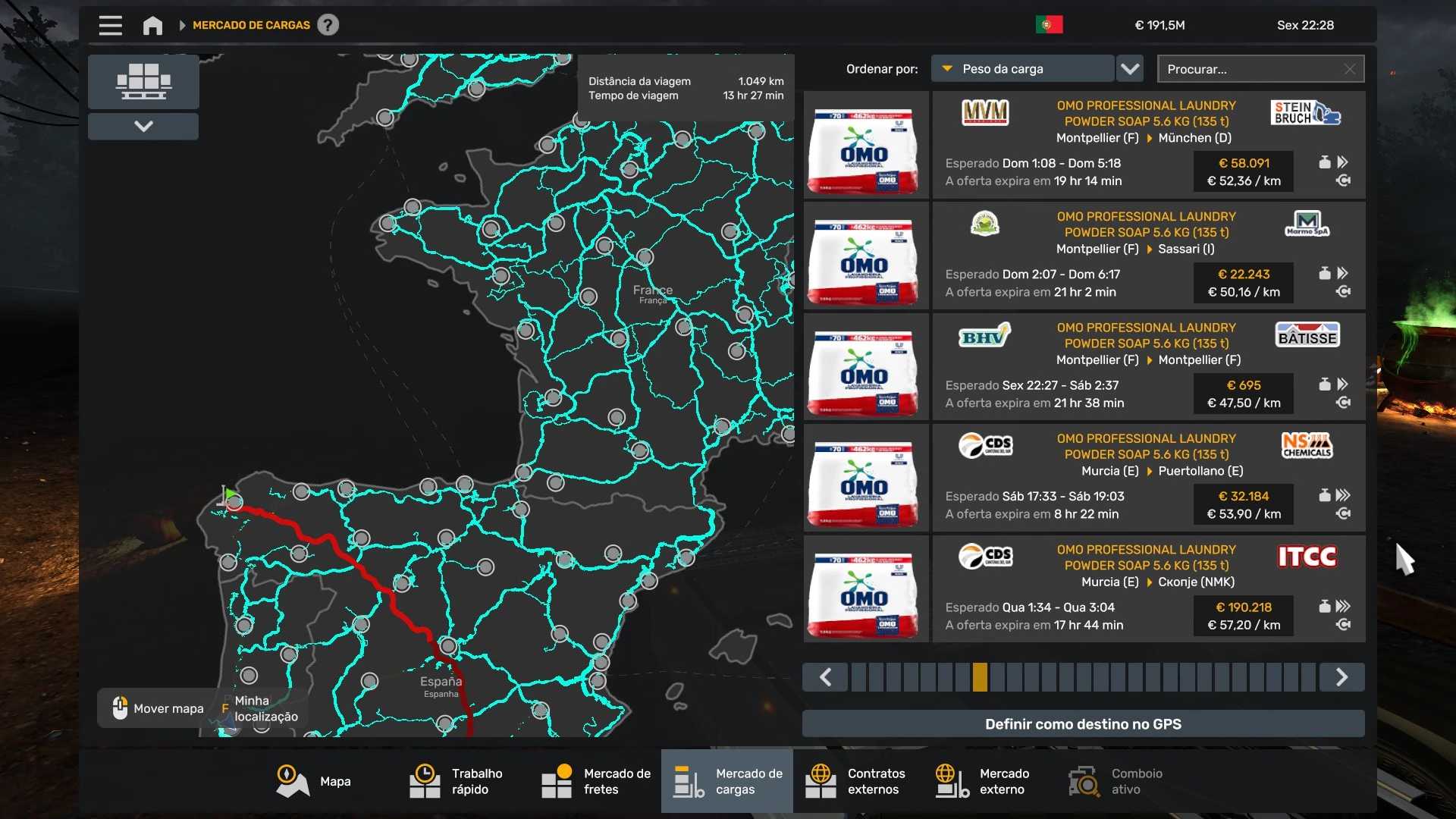Screen dimensions: 1456x819
Task: Expand the panel below trailer icon
Action: point(143,126)
